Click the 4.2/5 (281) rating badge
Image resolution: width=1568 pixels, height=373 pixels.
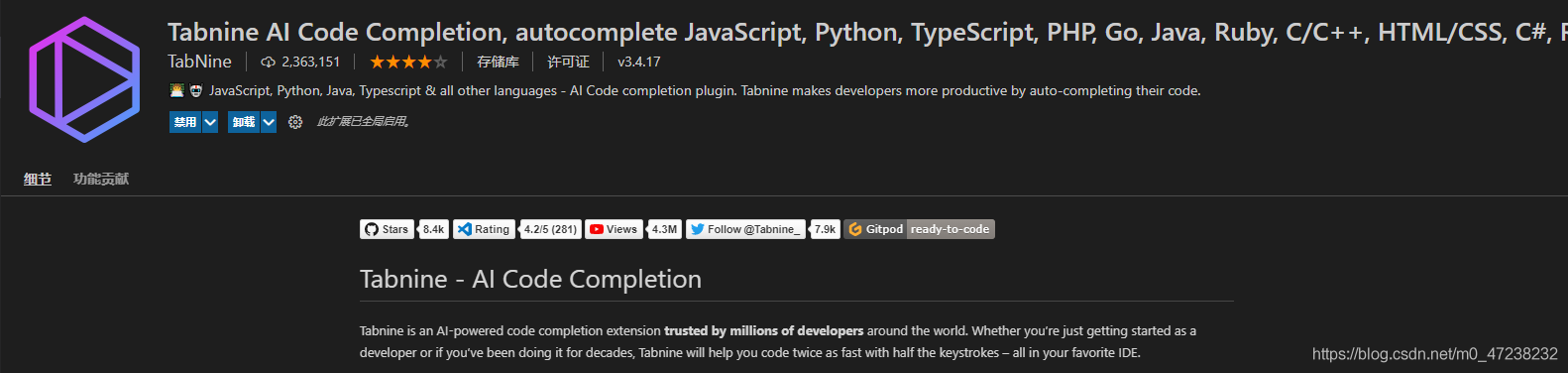(550, 229)
